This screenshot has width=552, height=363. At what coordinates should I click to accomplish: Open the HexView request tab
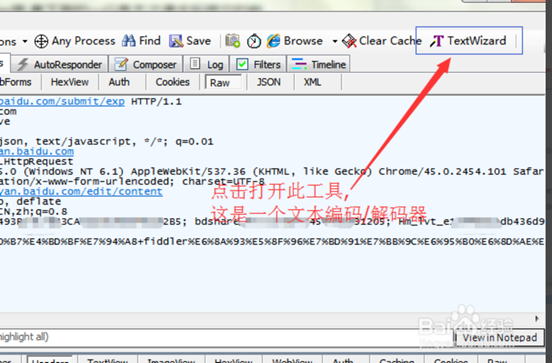pos(70,82)
